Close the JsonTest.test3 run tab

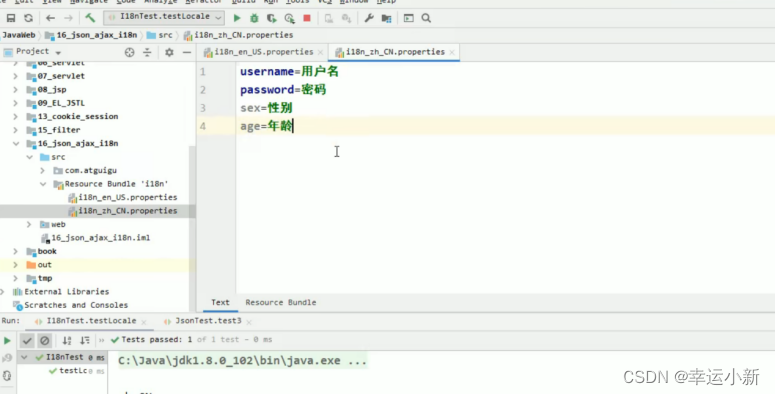[x=249, y=322]
